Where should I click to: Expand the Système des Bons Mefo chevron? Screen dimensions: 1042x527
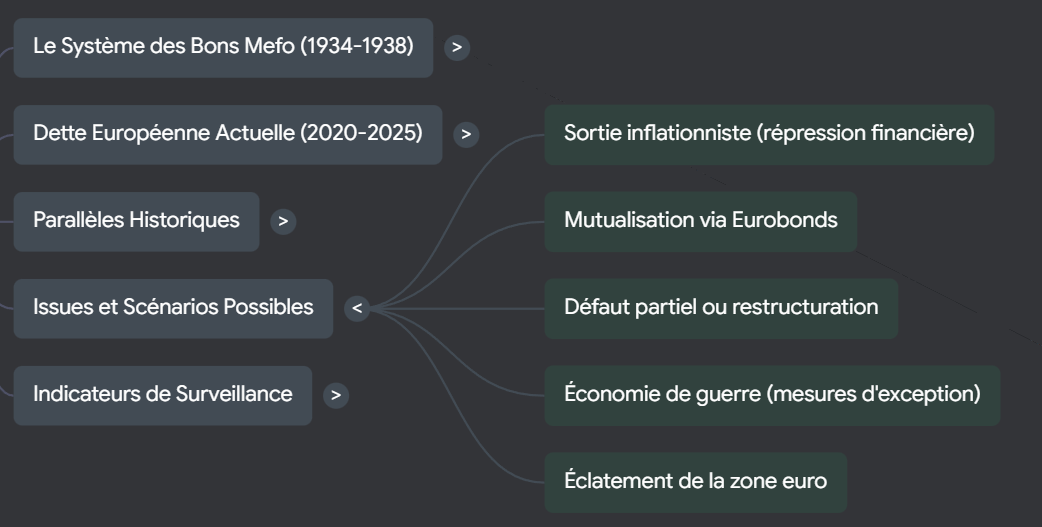(457, 47)
